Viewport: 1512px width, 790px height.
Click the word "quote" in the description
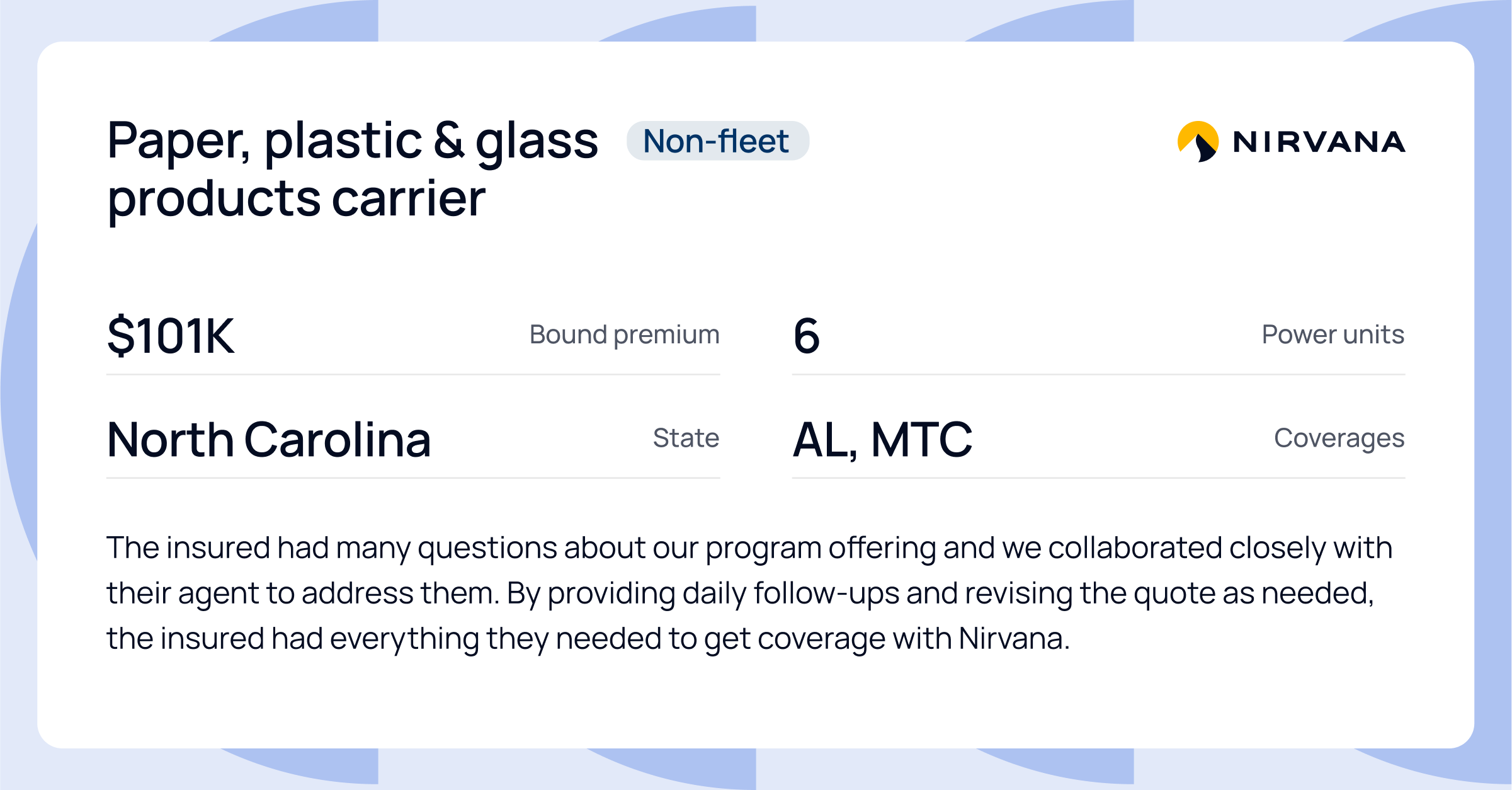tap(1174, 593)
